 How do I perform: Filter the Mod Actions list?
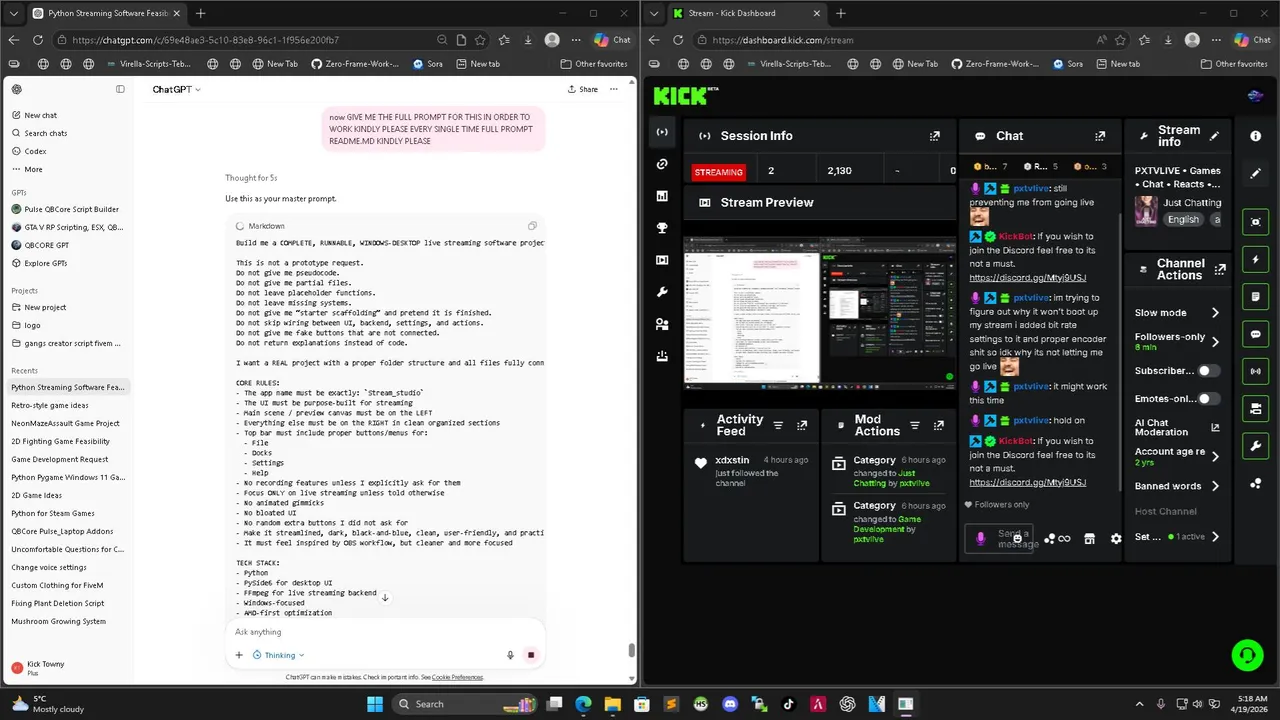(914, 425)
